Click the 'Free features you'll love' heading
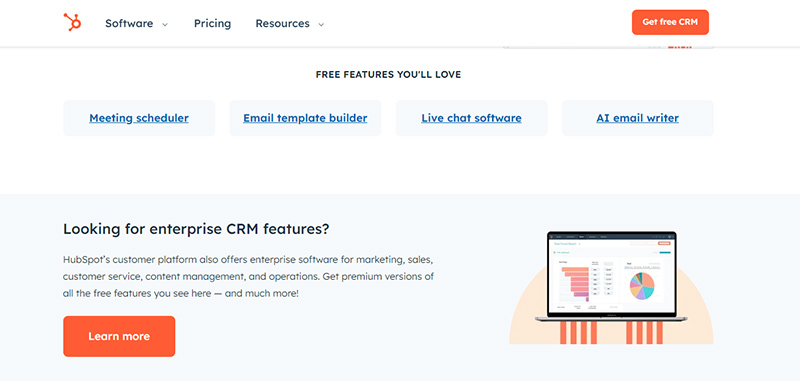The height and width of the screenshot is (381, 800). click(x=388, y=74)
